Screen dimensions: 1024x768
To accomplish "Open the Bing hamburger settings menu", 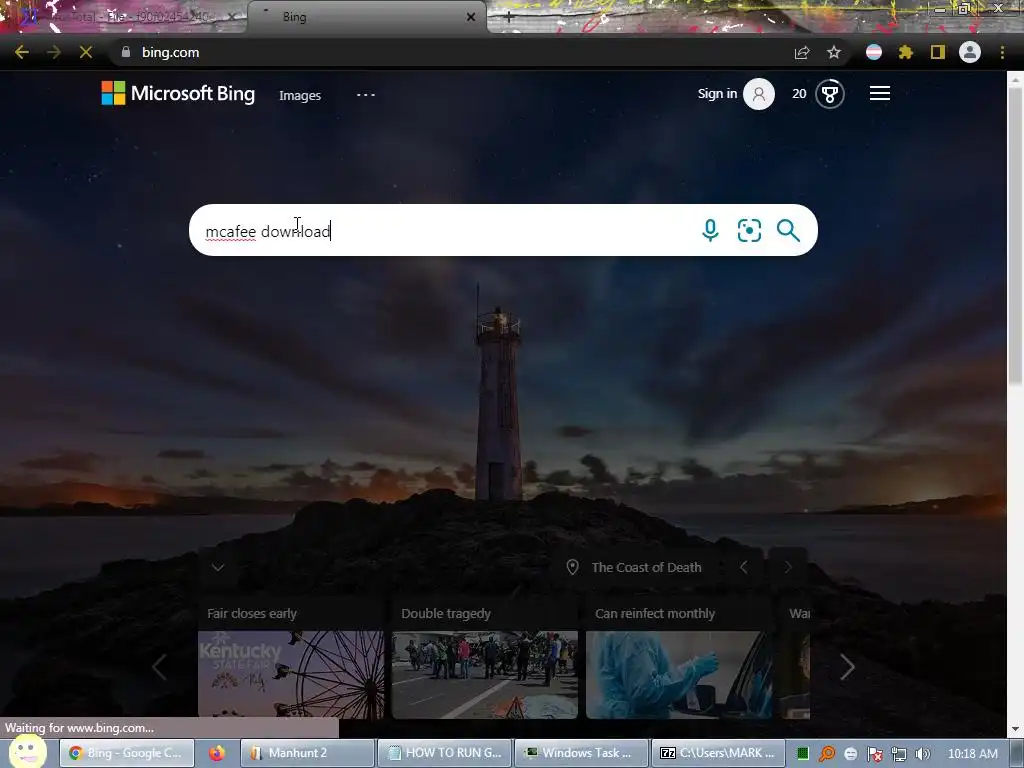I will point(880,93).
